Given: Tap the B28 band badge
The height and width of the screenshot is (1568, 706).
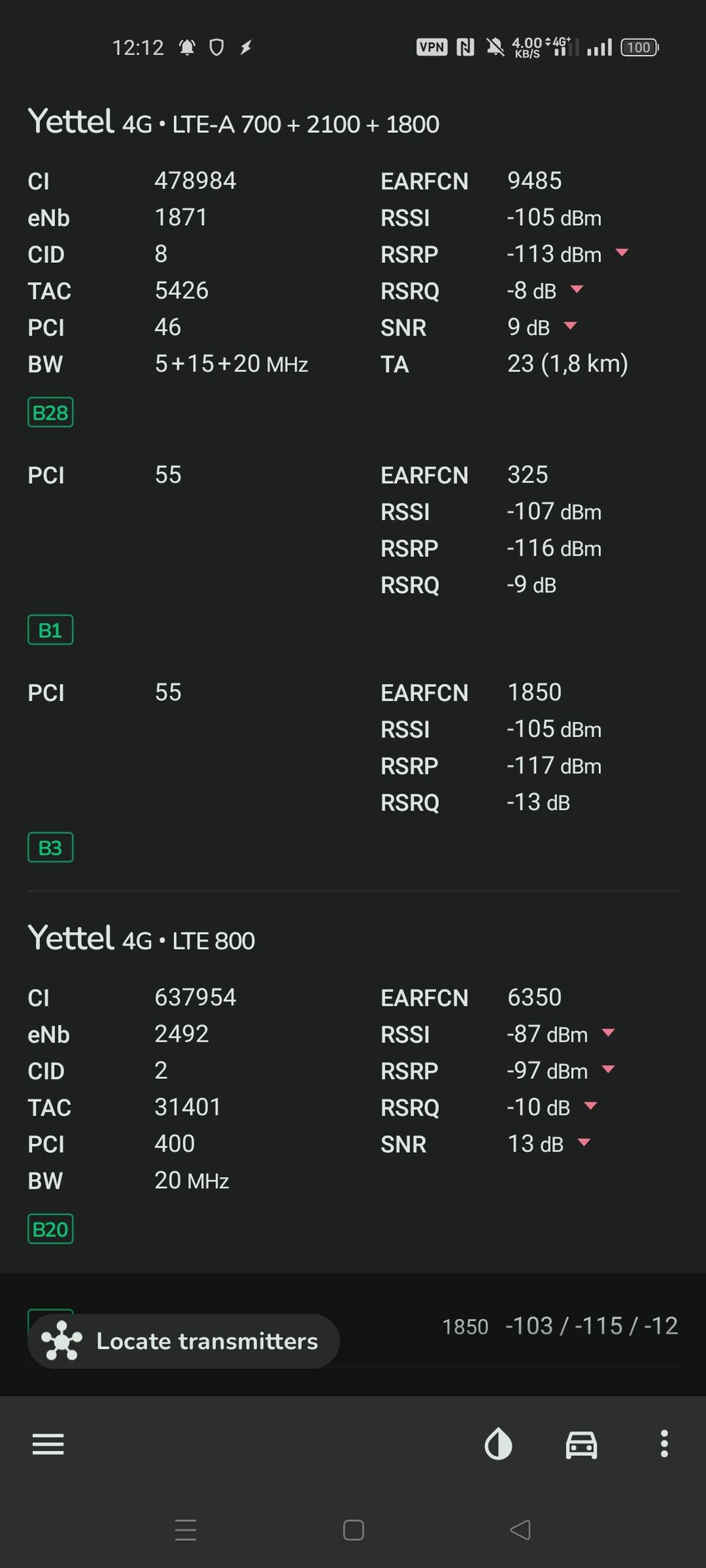Looking at the screenshot, I should (50, 412).
